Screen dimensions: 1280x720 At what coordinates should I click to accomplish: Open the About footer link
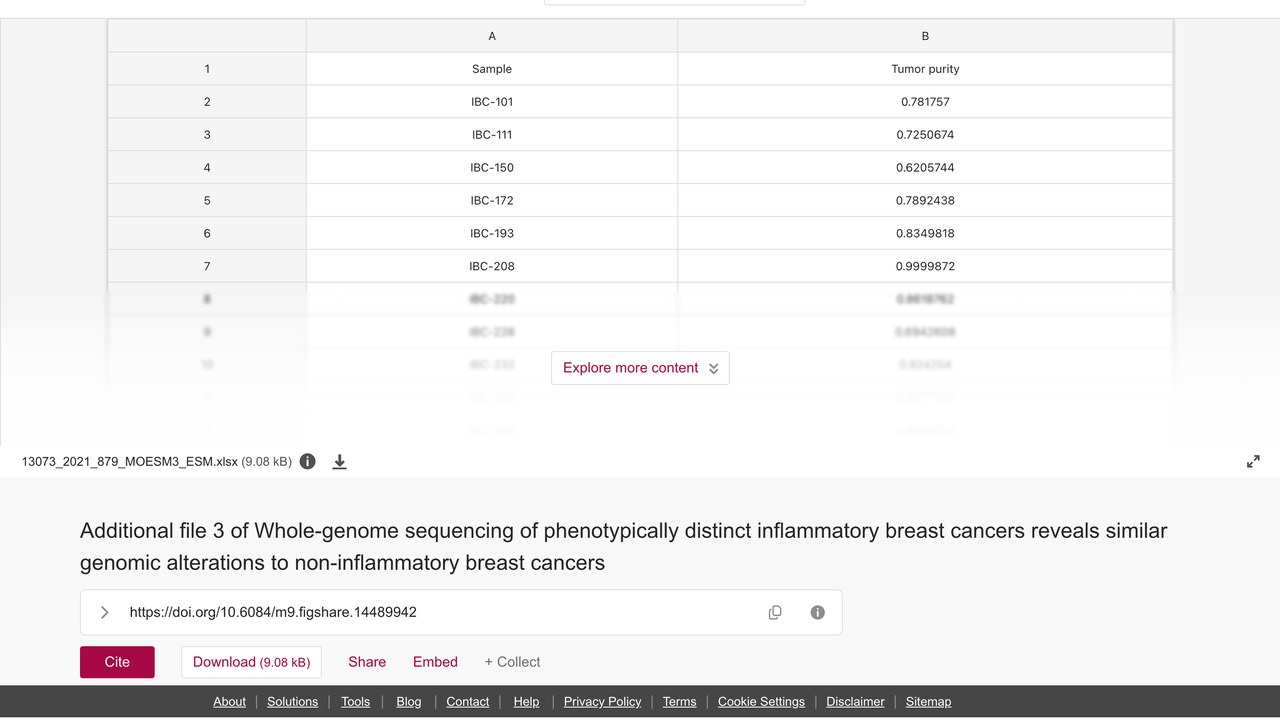pyautogui.click(x=229, y=702)
